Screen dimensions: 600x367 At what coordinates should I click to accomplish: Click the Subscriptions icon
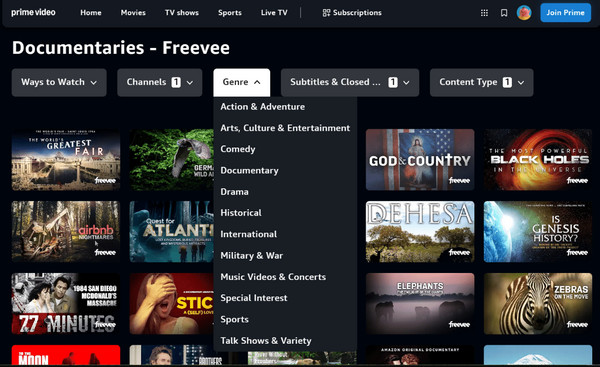[x=326, y=13]
